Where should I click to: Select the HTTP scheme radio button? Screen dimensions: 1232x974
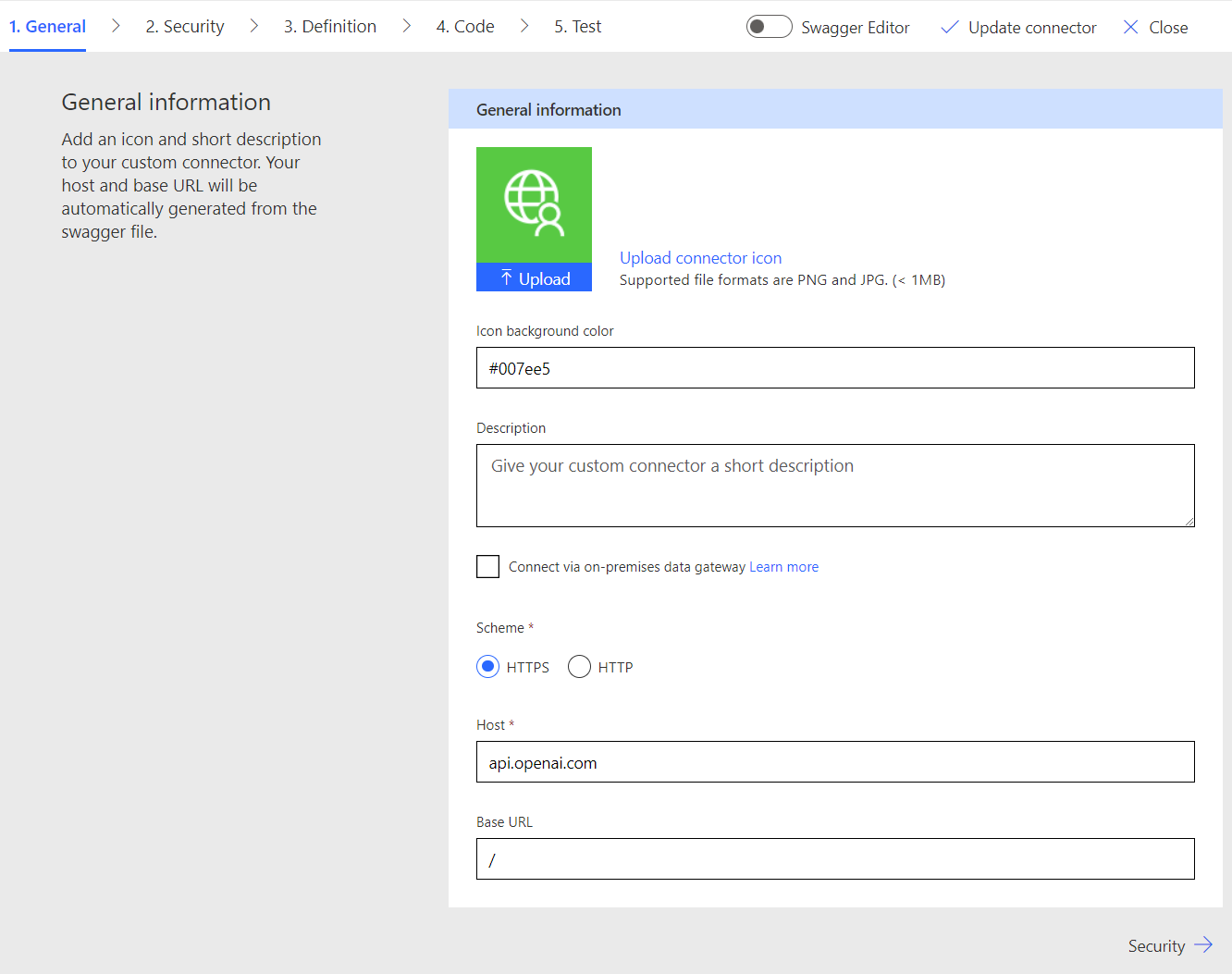(579, 666)
